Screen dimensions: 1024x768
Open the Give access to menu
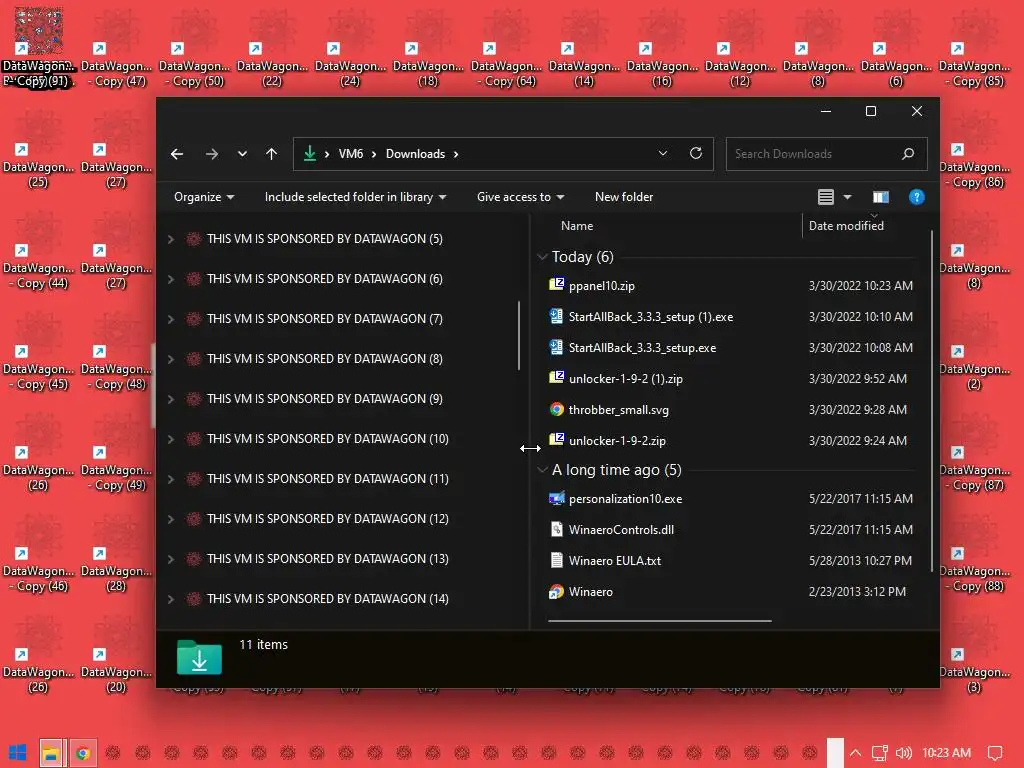520,197
